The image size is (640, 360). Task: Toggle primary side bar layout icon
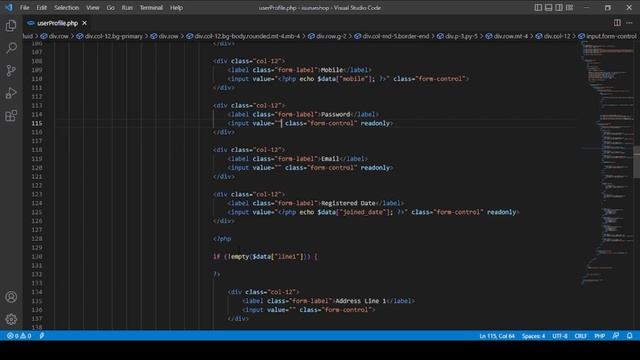coord(538,7)
